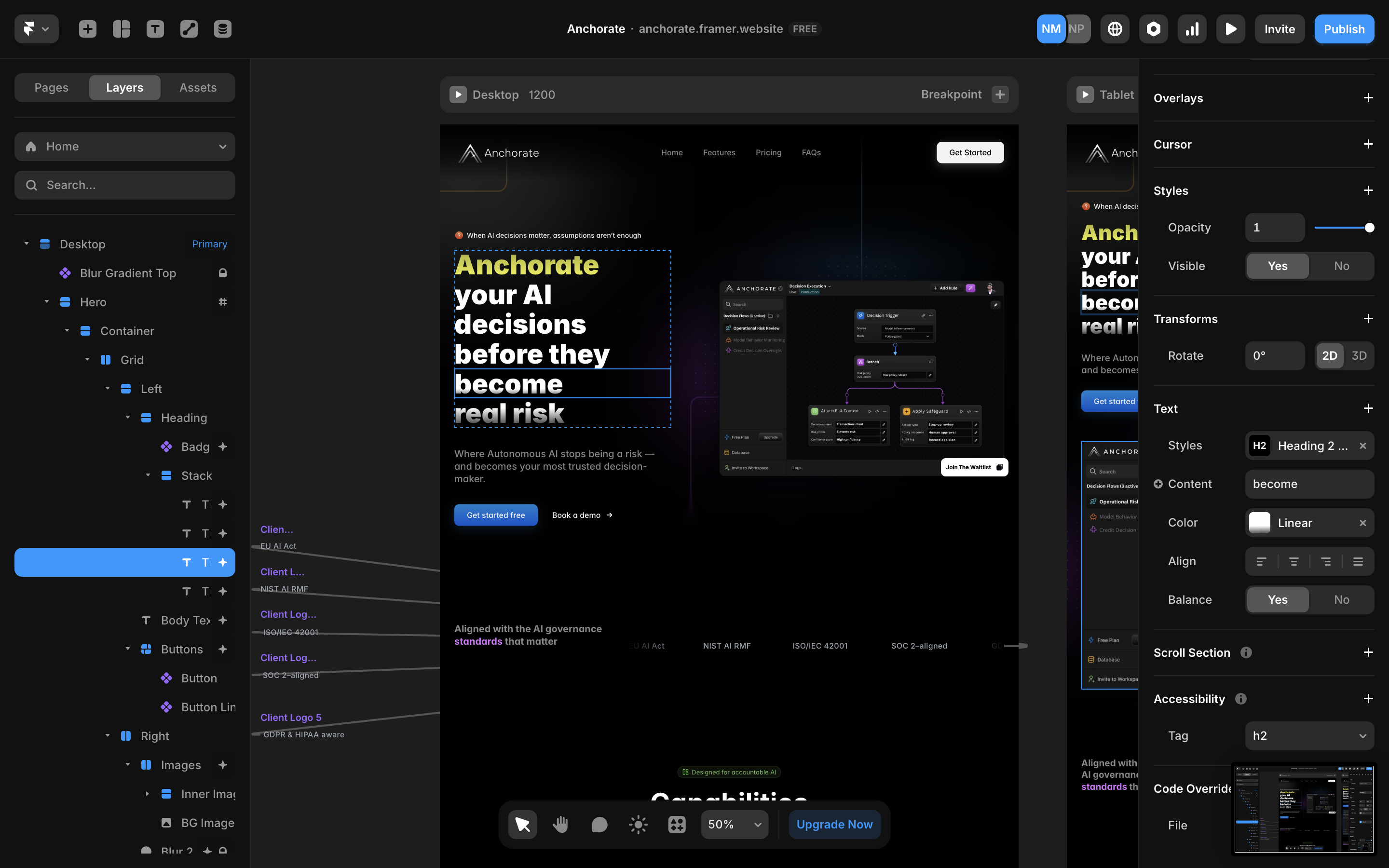Open the 50% zoom dropdown
The height and width of the screenshot is (868, 1389).
(x=734, y=825)
